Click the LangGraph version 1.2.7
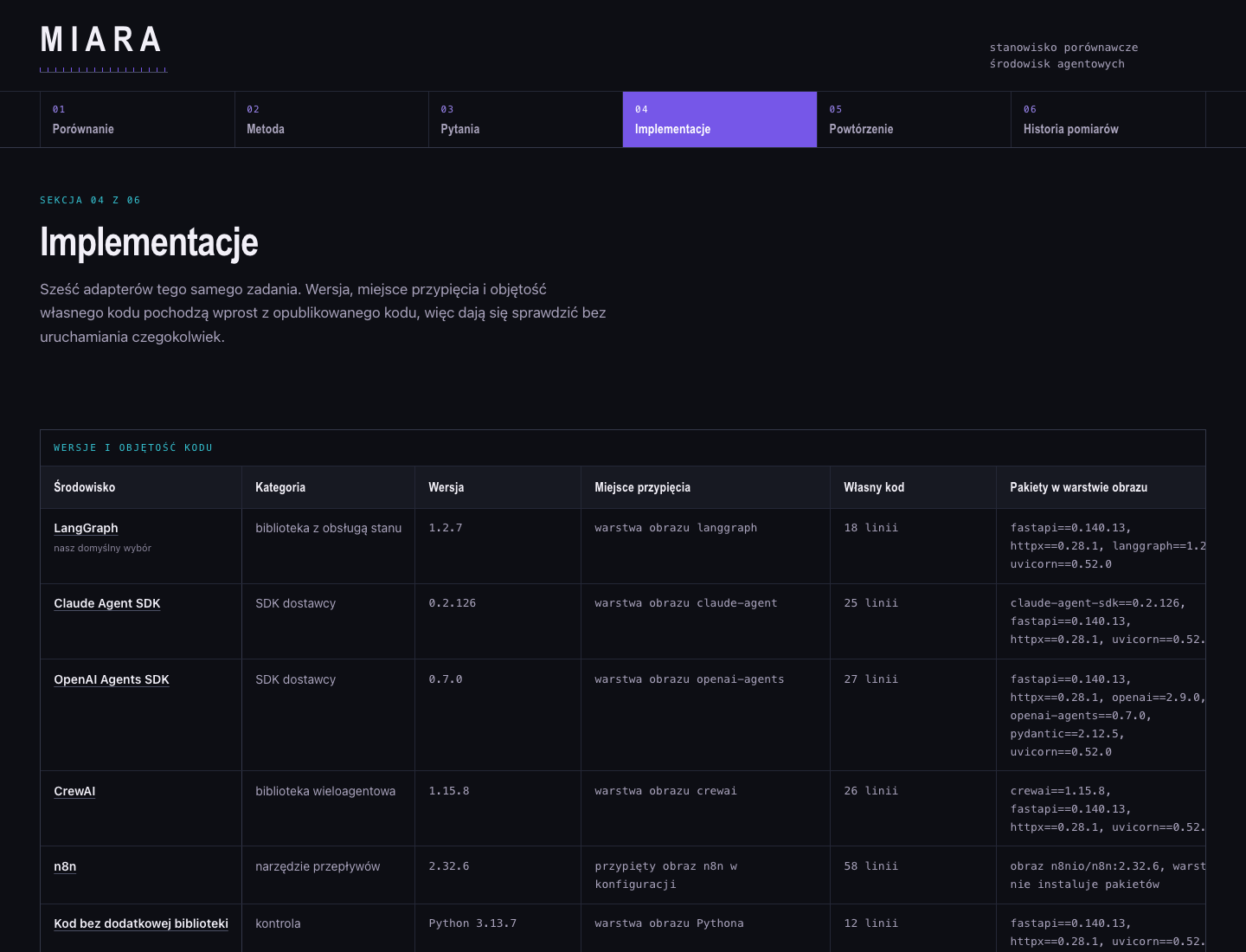The image size is (1246, 952). [x=446, y=528]
